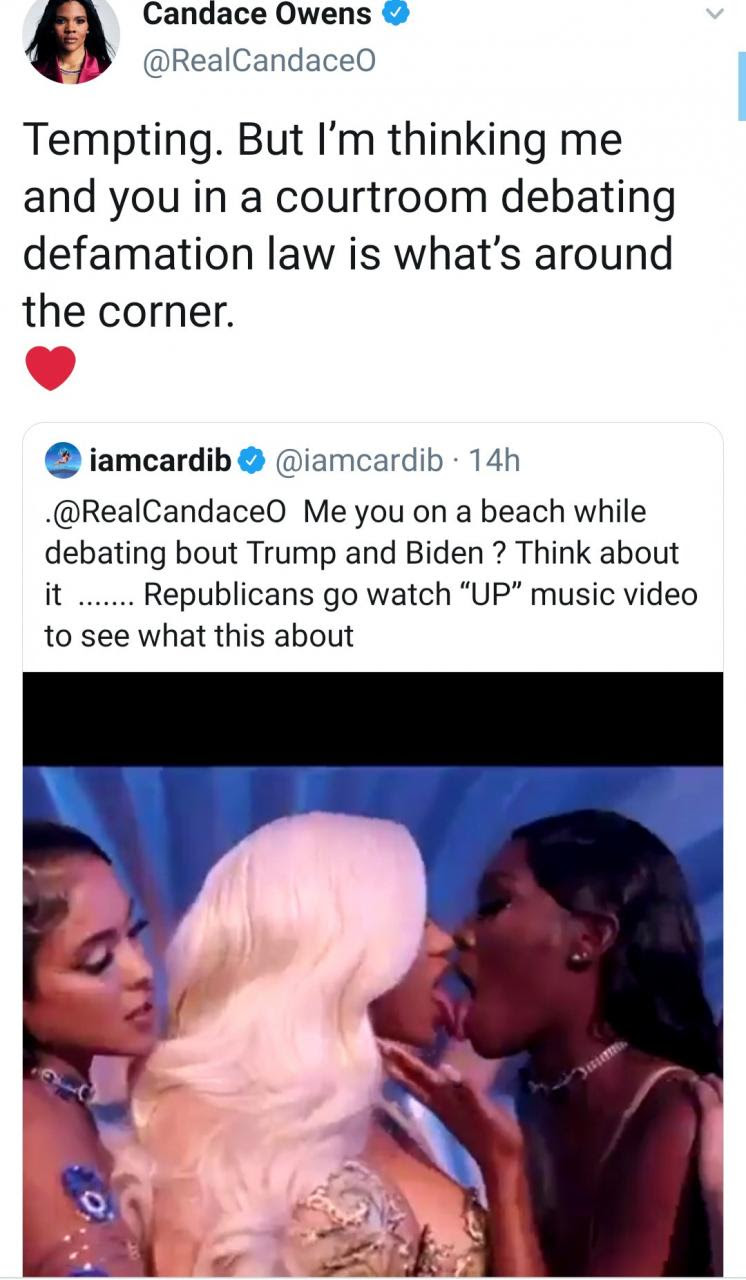Click the red heart emoji

(x=50, y=368)
